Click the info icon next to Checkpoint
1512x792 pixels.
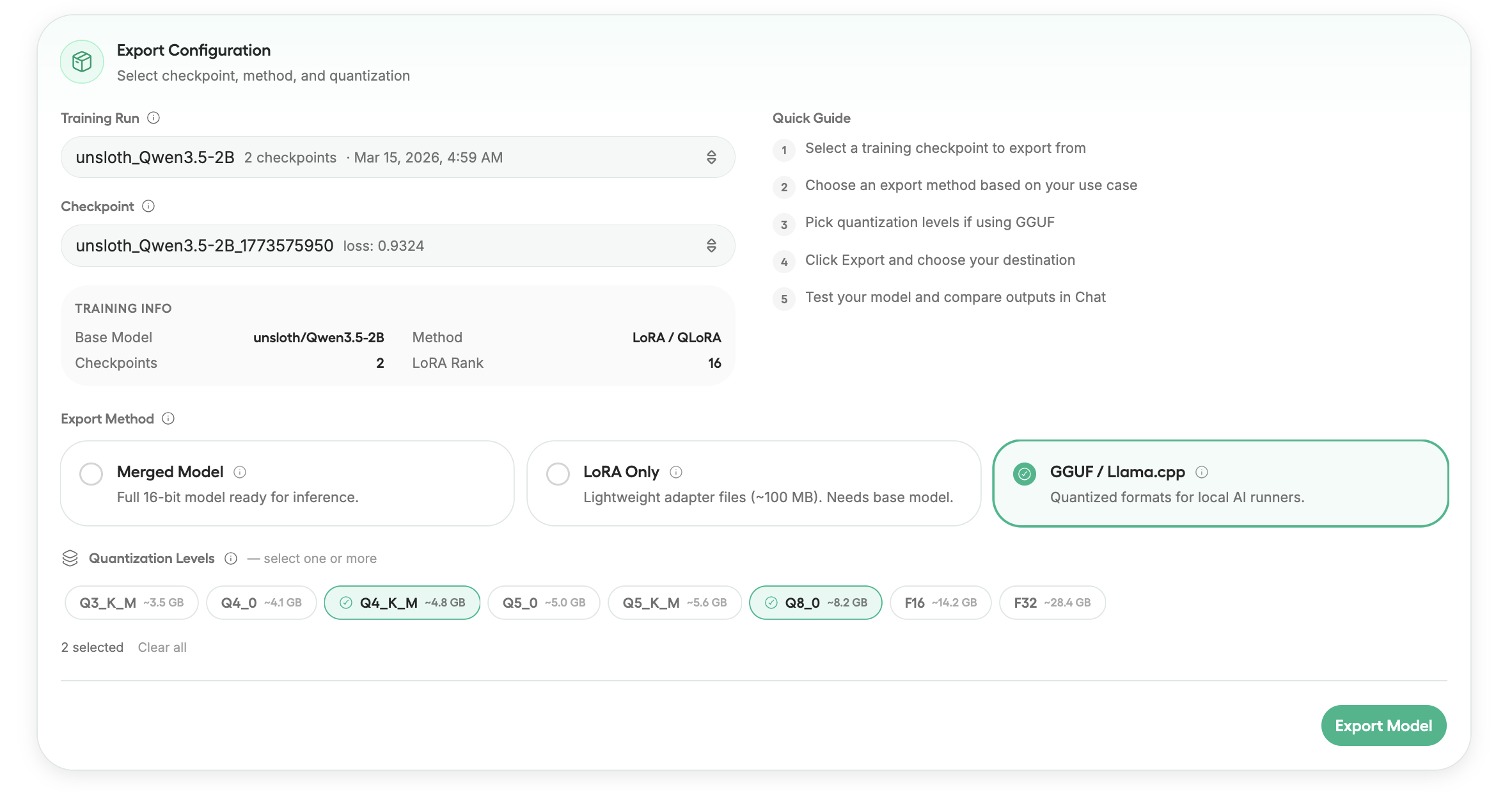[148, 206]
